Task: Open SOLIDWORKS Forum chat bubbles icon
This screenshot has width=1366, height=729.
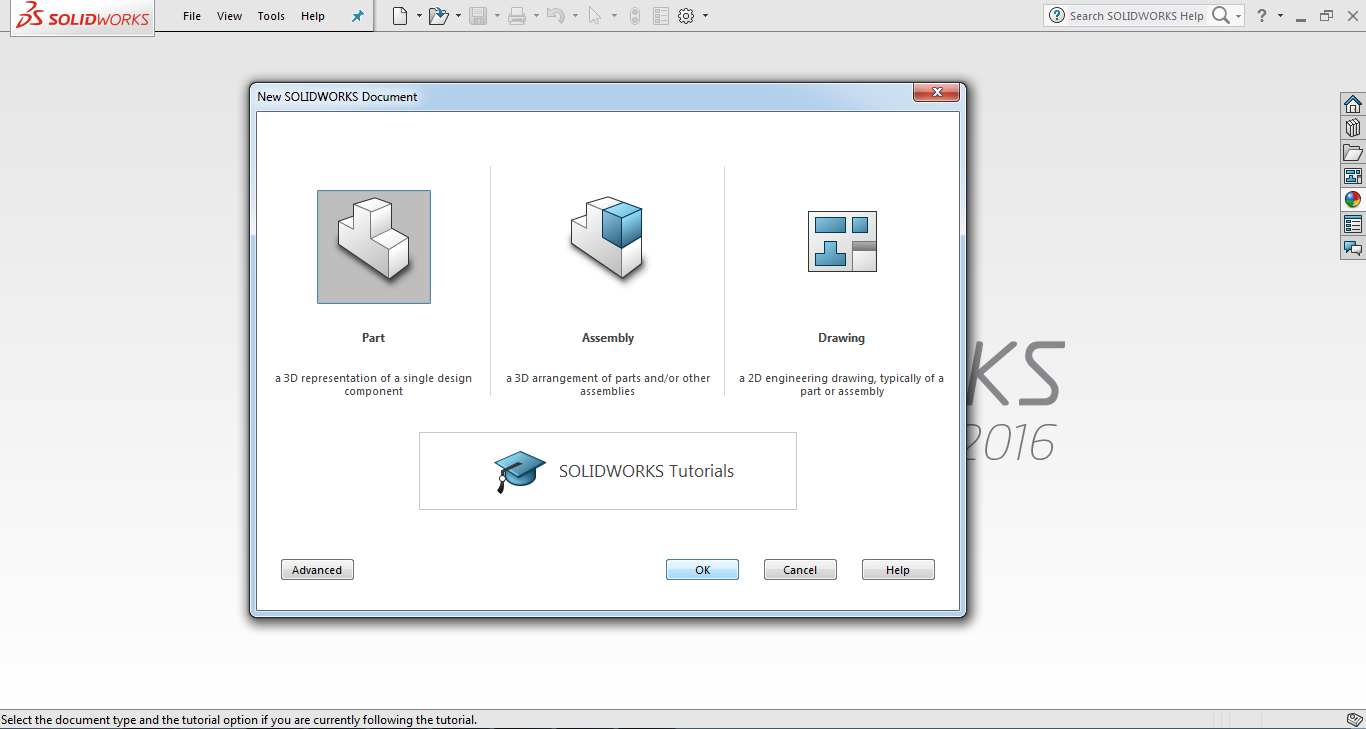Action: [1353, 248]
